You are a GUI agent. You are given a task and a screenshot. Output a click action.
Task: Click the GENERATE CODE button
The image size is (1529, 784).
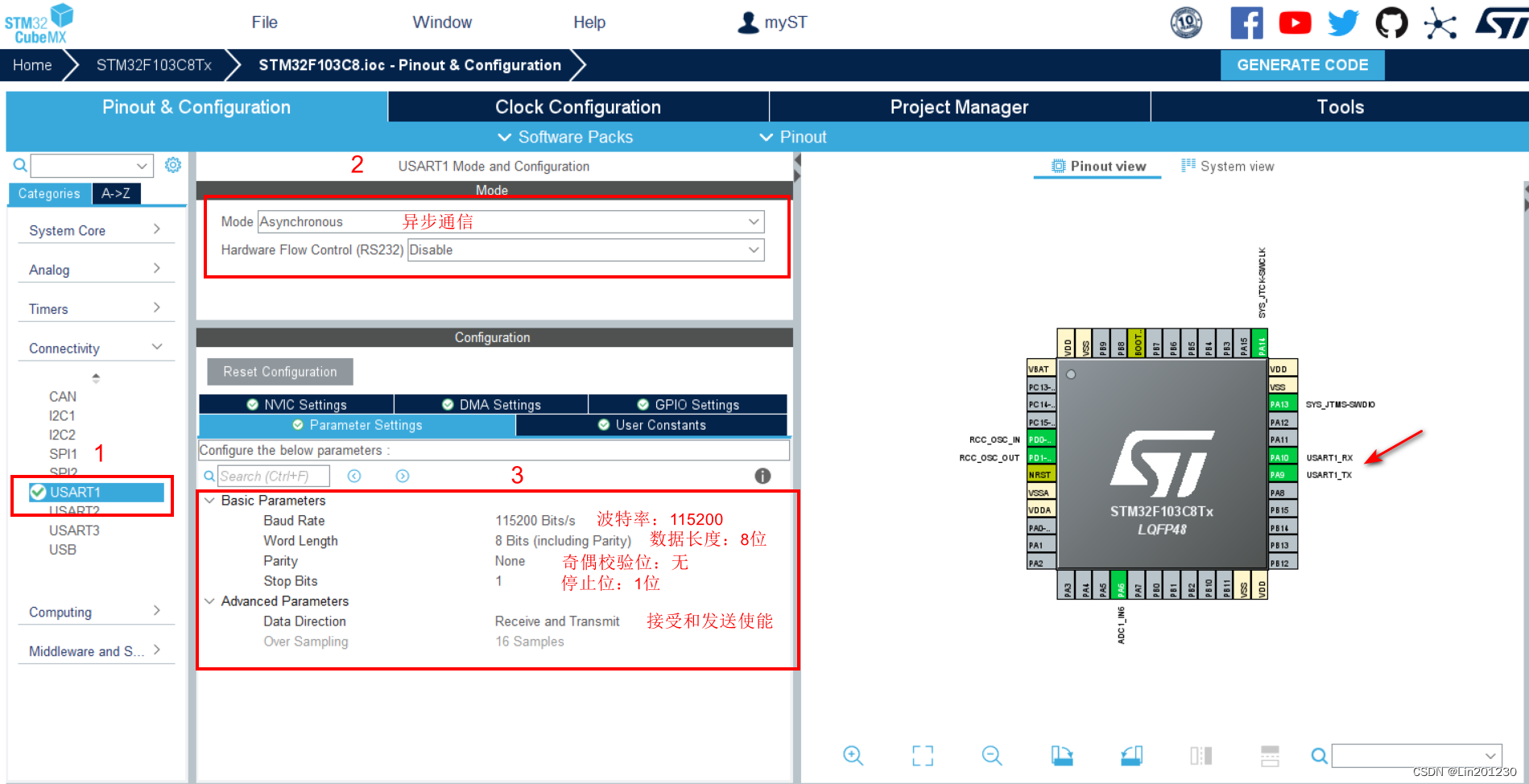click(x=1302, y=65)
